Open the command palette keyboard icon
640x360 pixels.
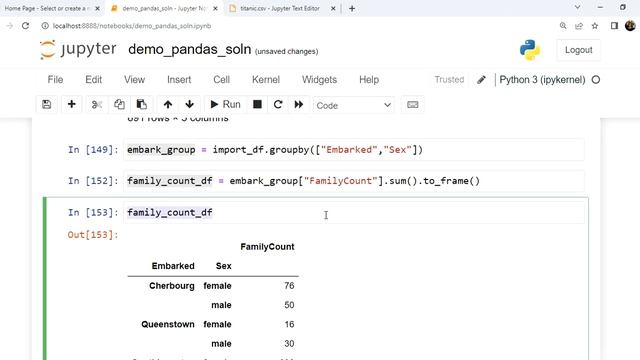pyautogui.click(x=413, y=104)
